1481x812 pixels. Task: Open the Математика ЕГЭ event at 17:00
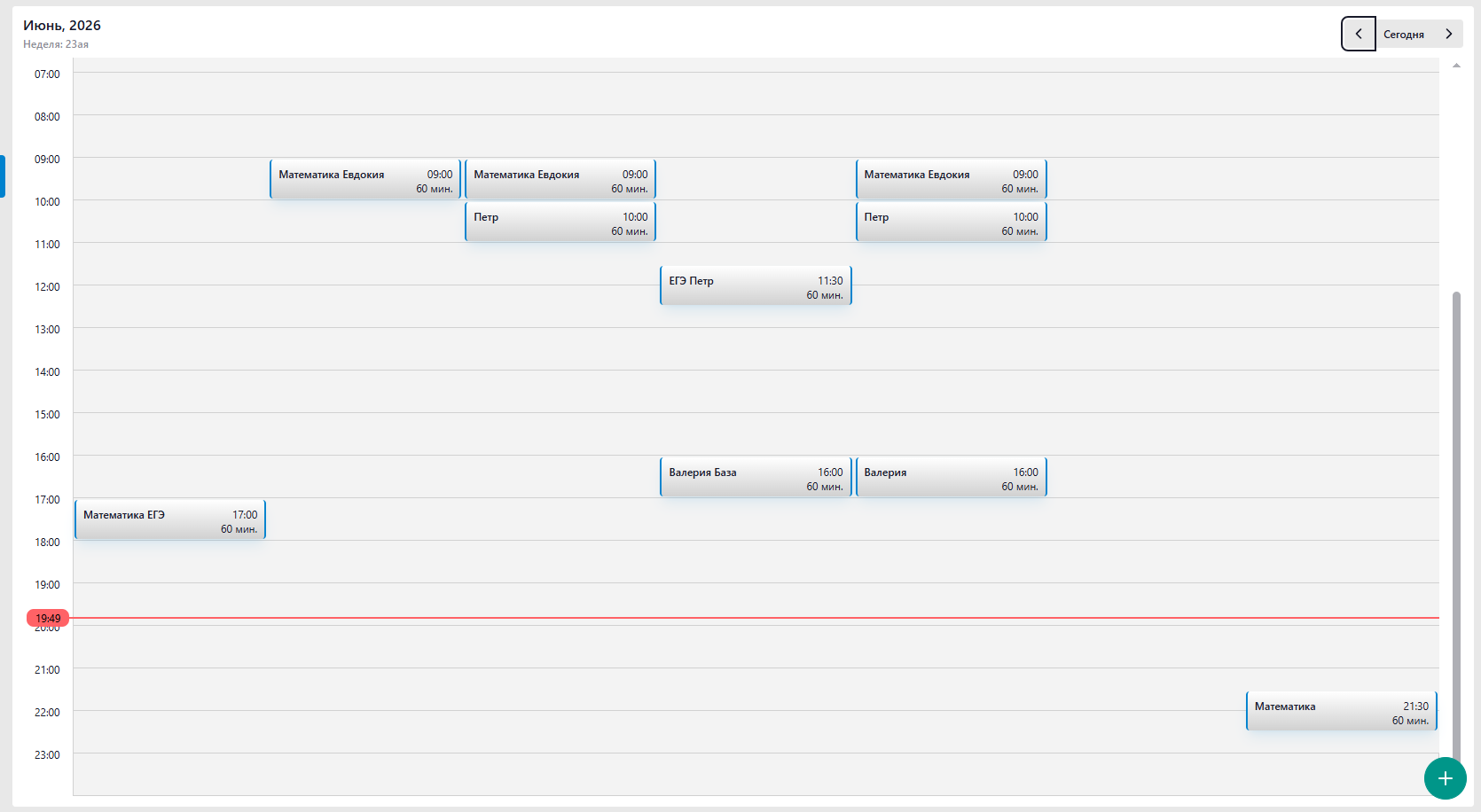coord(170,519)
